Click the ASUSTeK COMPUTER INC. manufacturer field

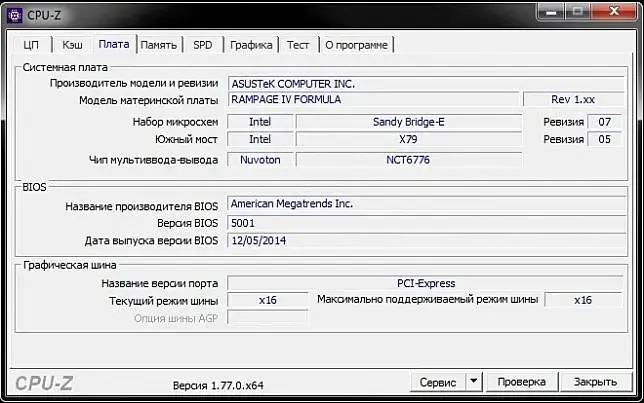pos(426,84)
